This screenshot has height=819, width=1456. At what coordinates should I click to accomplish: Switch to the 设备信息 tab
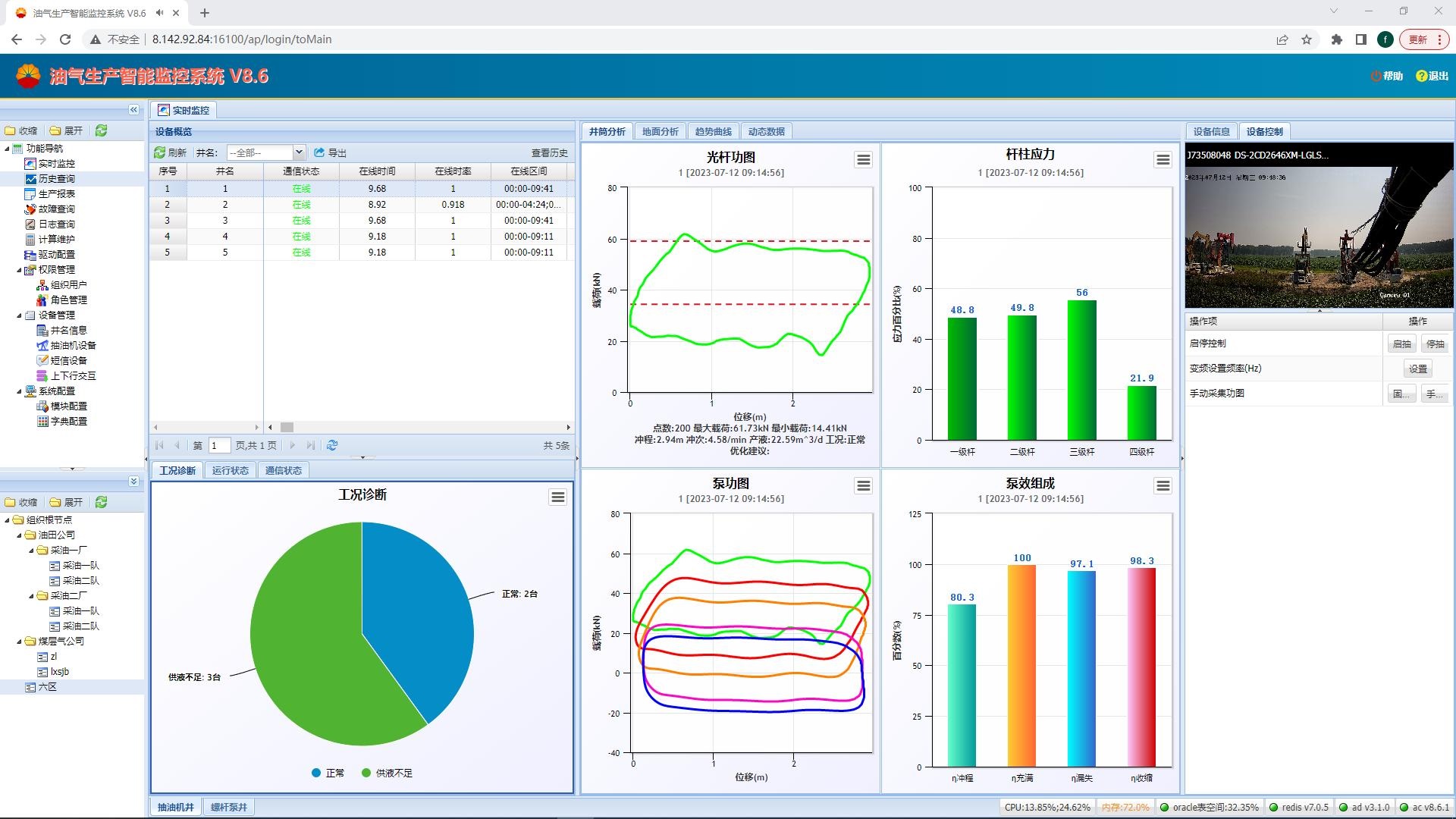[x=1211, y=131]
